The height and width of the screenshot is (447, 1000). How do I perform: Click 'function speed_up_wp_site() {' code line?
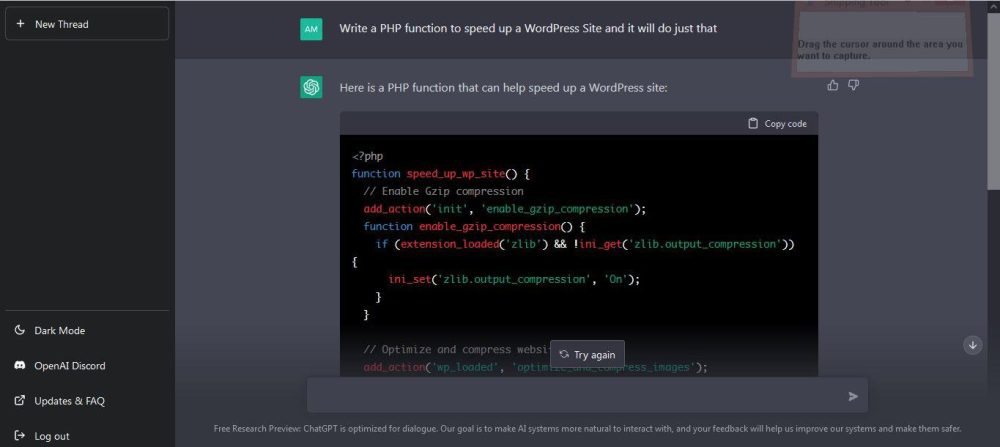point(441,173)
